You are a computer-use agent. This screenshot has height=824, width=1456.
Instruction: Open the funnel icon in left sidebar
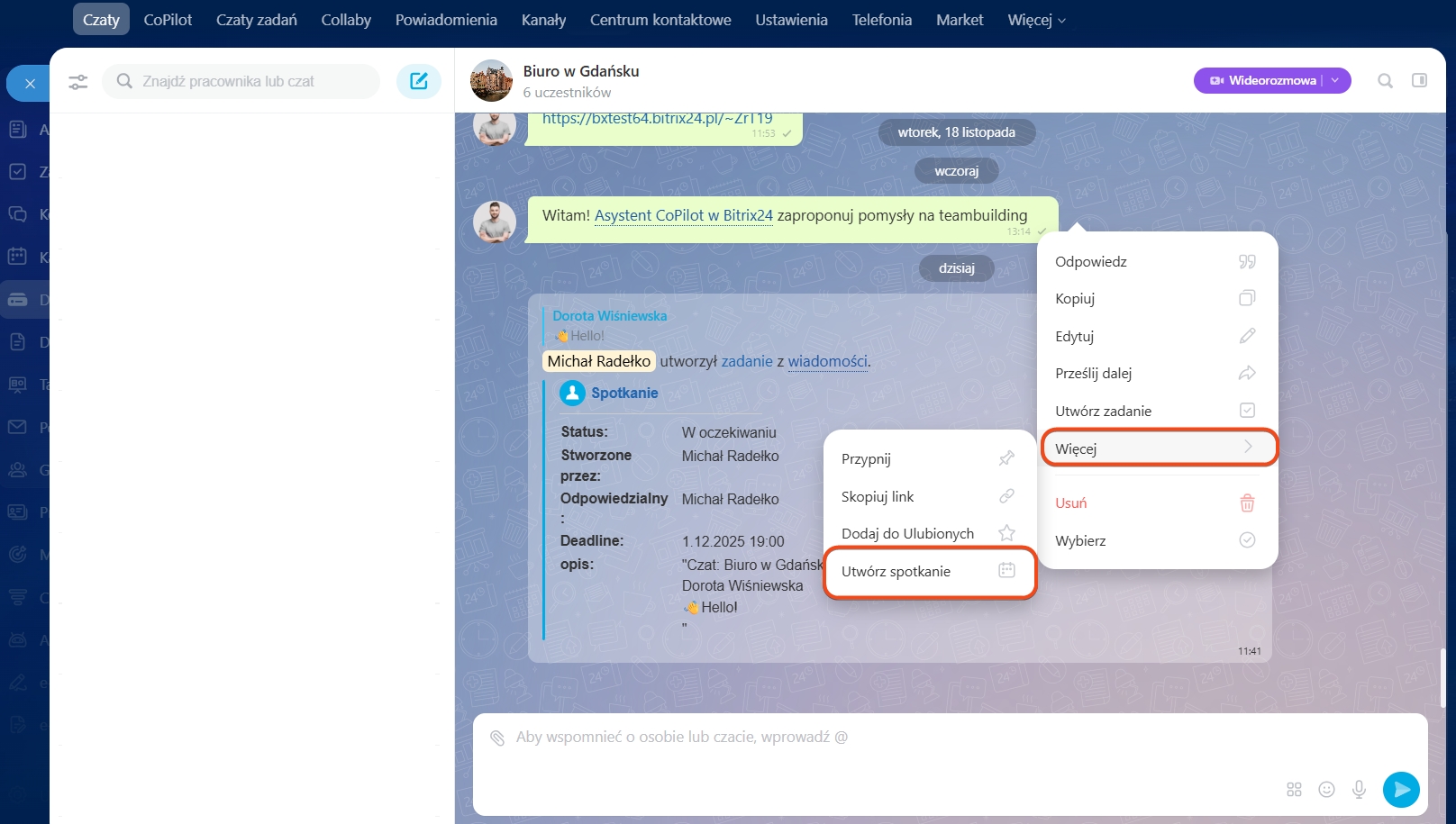coord(17,597)
